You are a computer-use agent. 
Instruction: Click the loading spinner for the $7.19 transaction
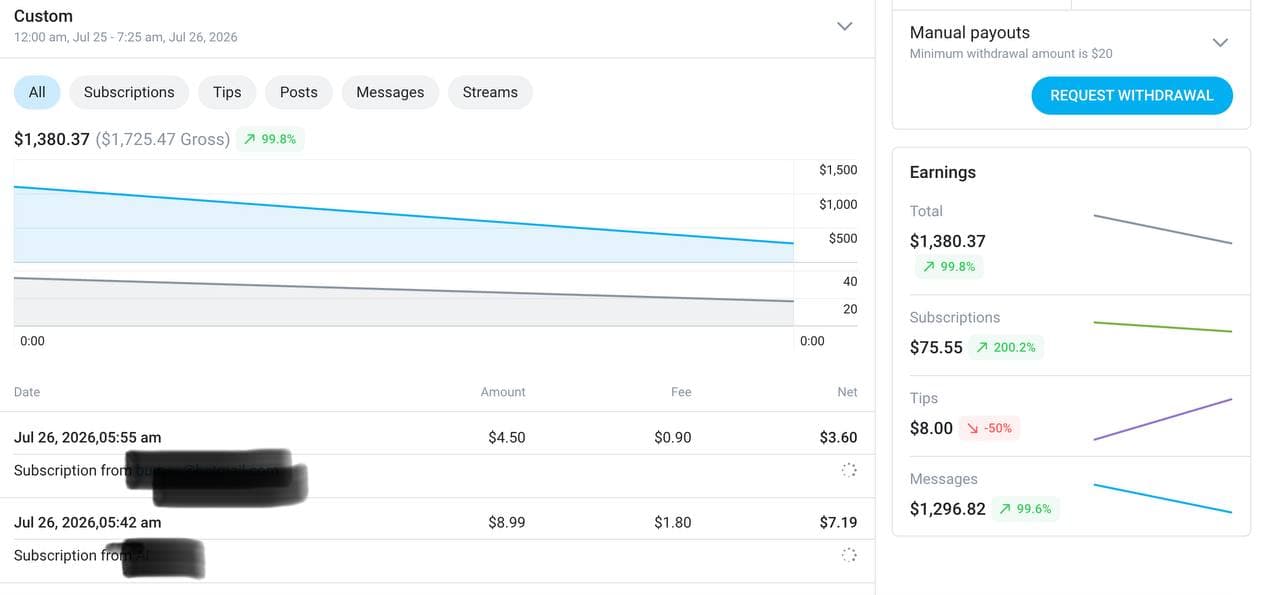[848, 555]
